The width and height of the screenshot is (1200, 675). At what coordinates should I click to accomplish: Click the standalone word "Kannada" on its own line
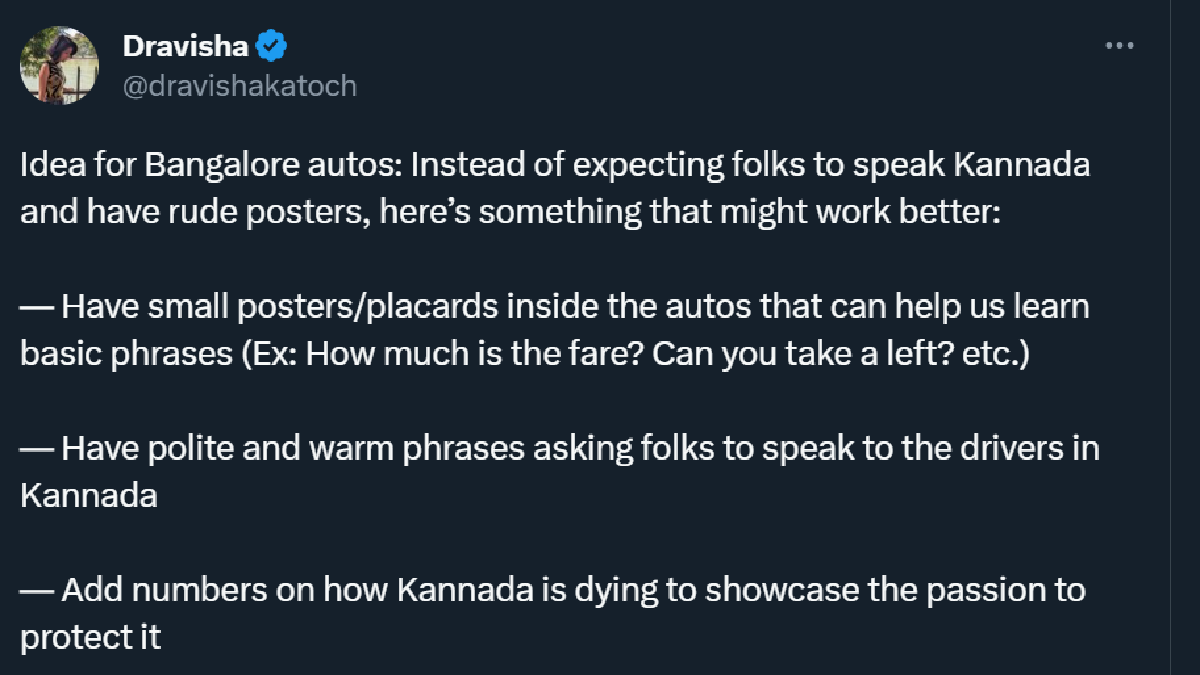click(89, 496)
